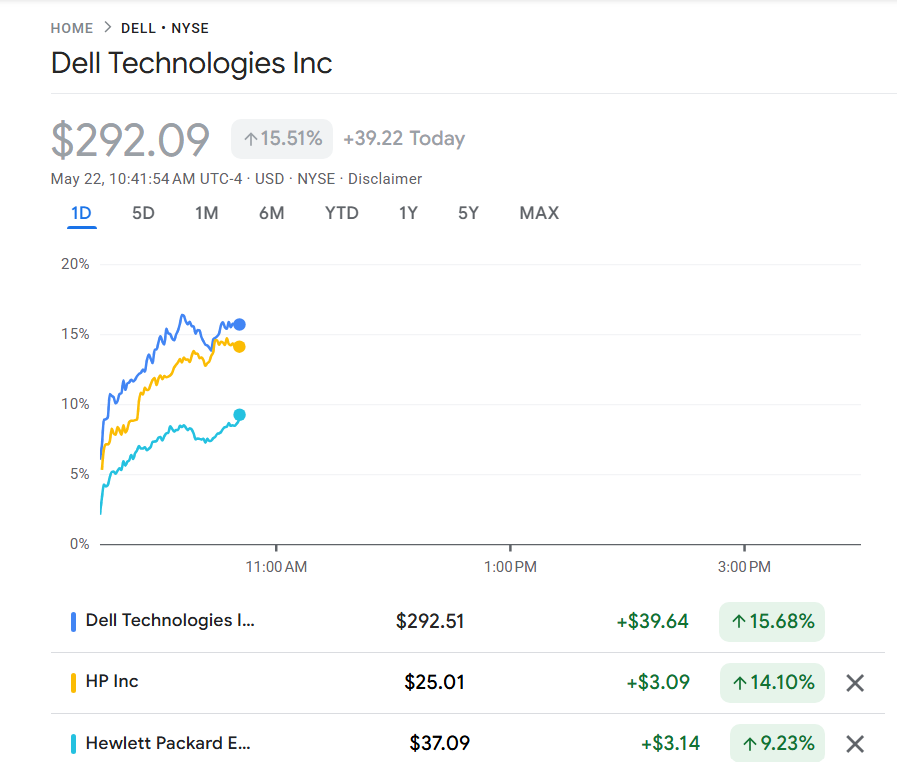Click the teal color bar beside Hewlett Packard
This screenshot has height=762, width=897.
tap(73, 744)
